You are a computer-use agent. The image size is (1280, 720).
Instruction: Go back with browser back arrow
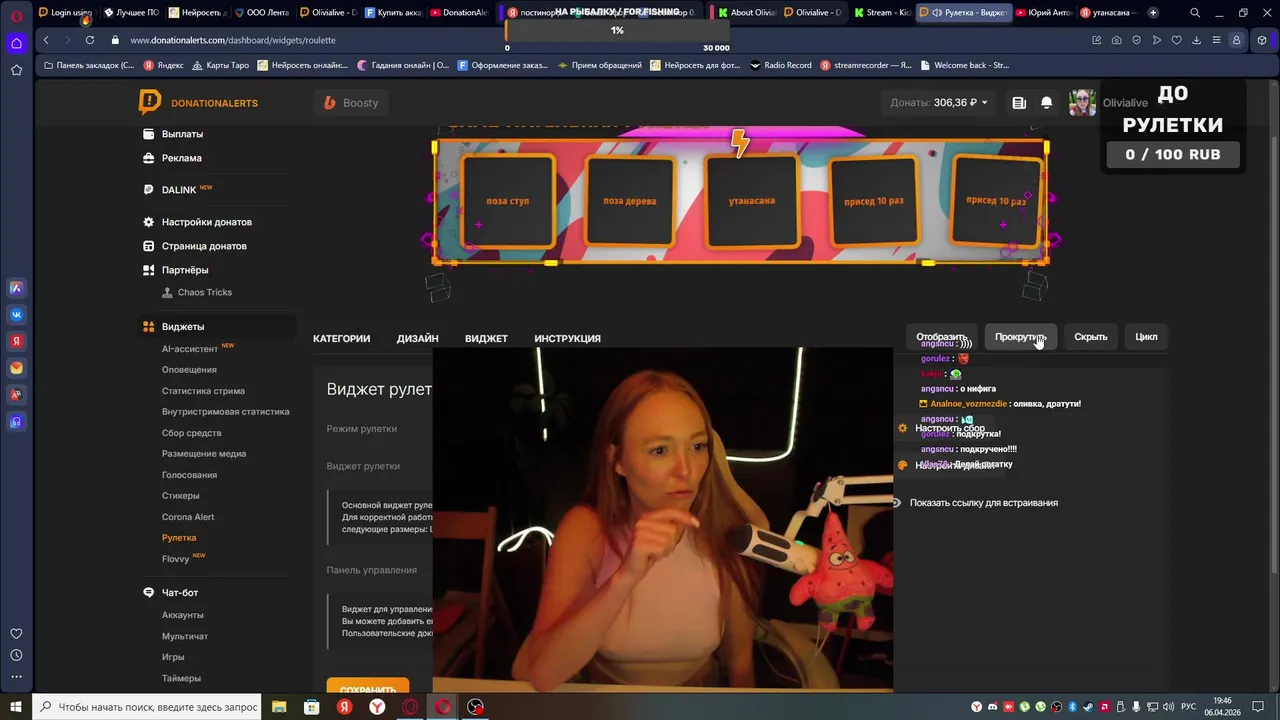pos(46,40)
